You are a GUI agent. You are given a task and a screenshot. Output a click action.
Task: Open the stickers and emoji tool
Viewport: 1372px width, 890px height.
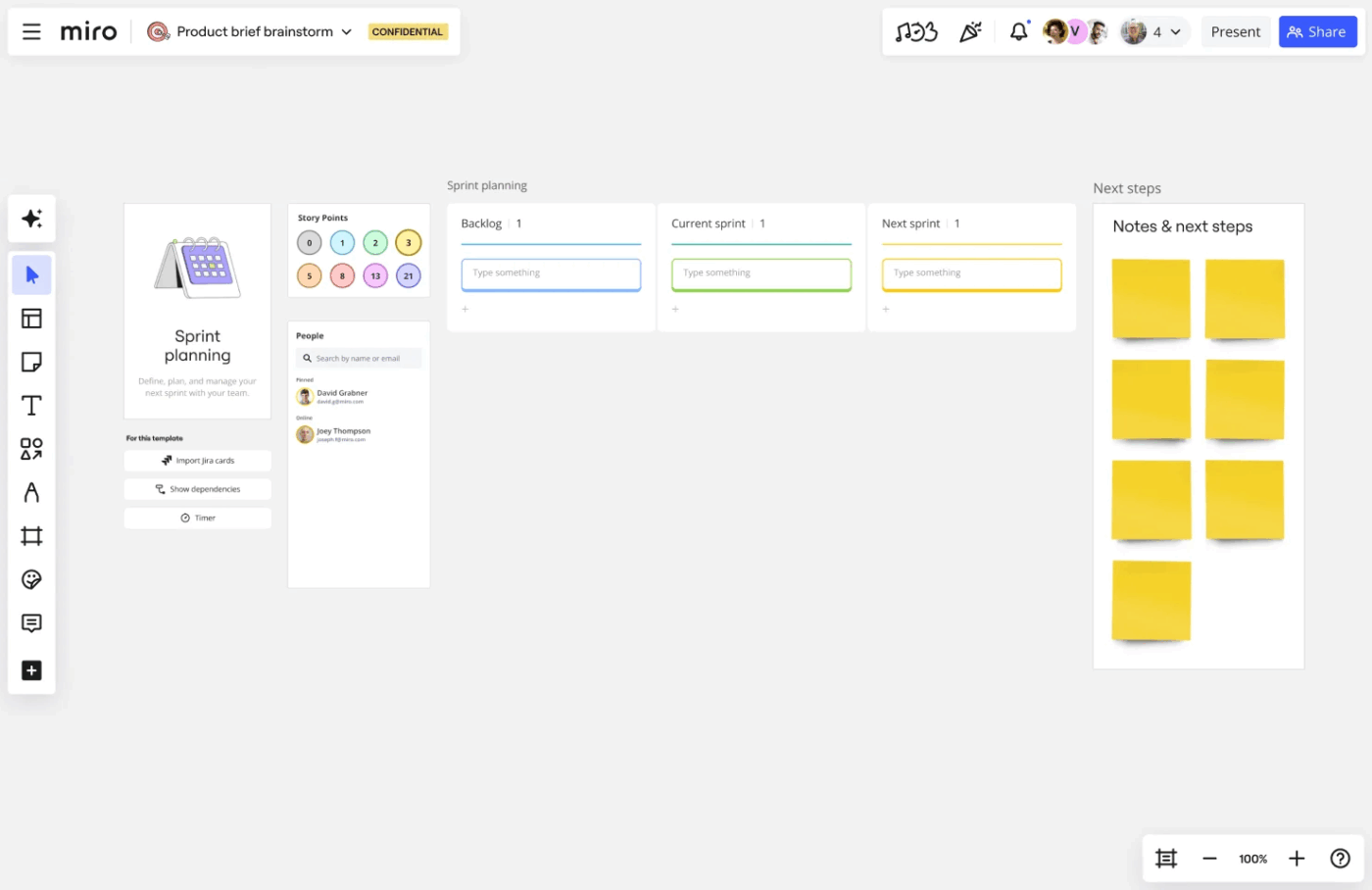tap(31, 579)
